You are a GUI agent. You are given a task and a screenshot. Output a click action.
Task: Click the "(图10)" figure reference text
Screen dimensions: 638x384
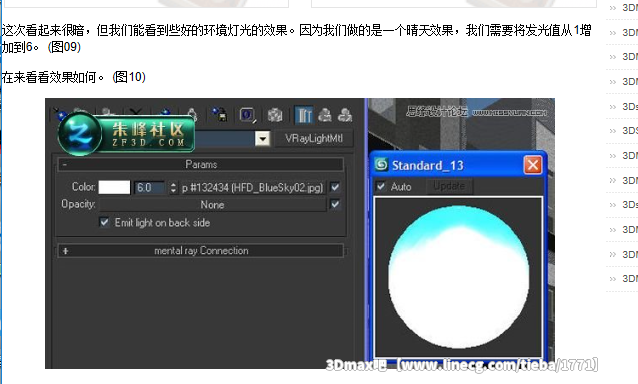tap(129, 77)
